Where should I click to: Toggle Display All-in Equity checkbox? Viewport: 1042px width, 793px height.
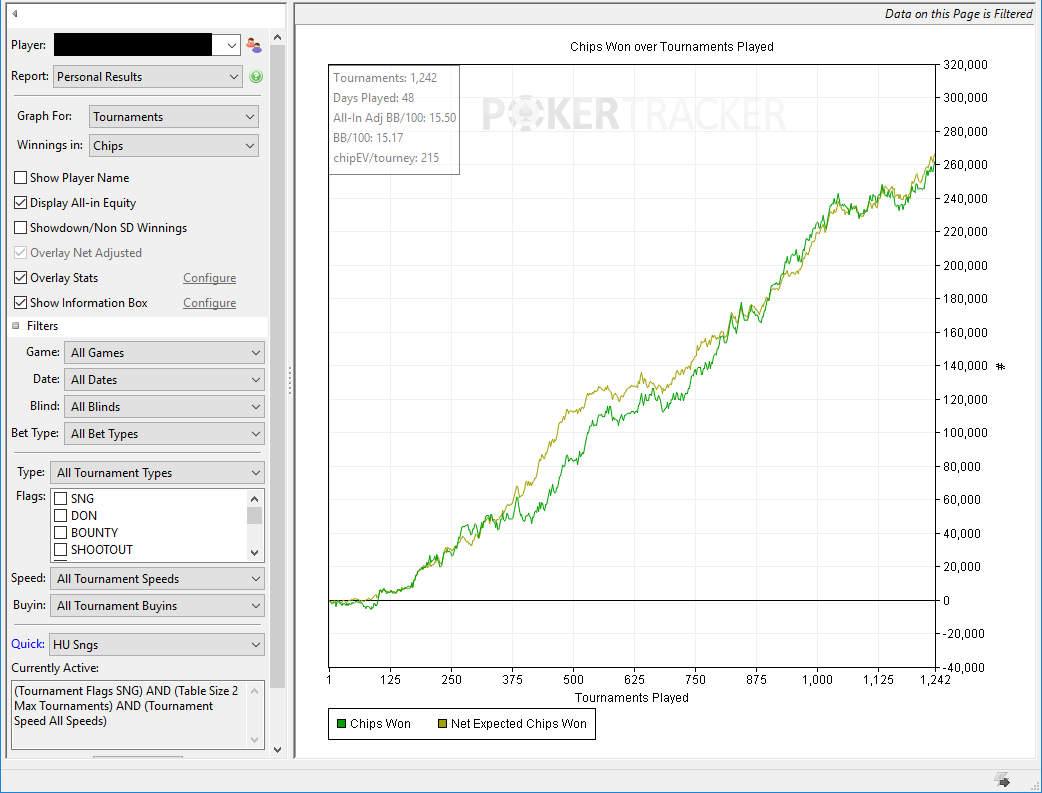pyautogui.click(x=21, y=203)
